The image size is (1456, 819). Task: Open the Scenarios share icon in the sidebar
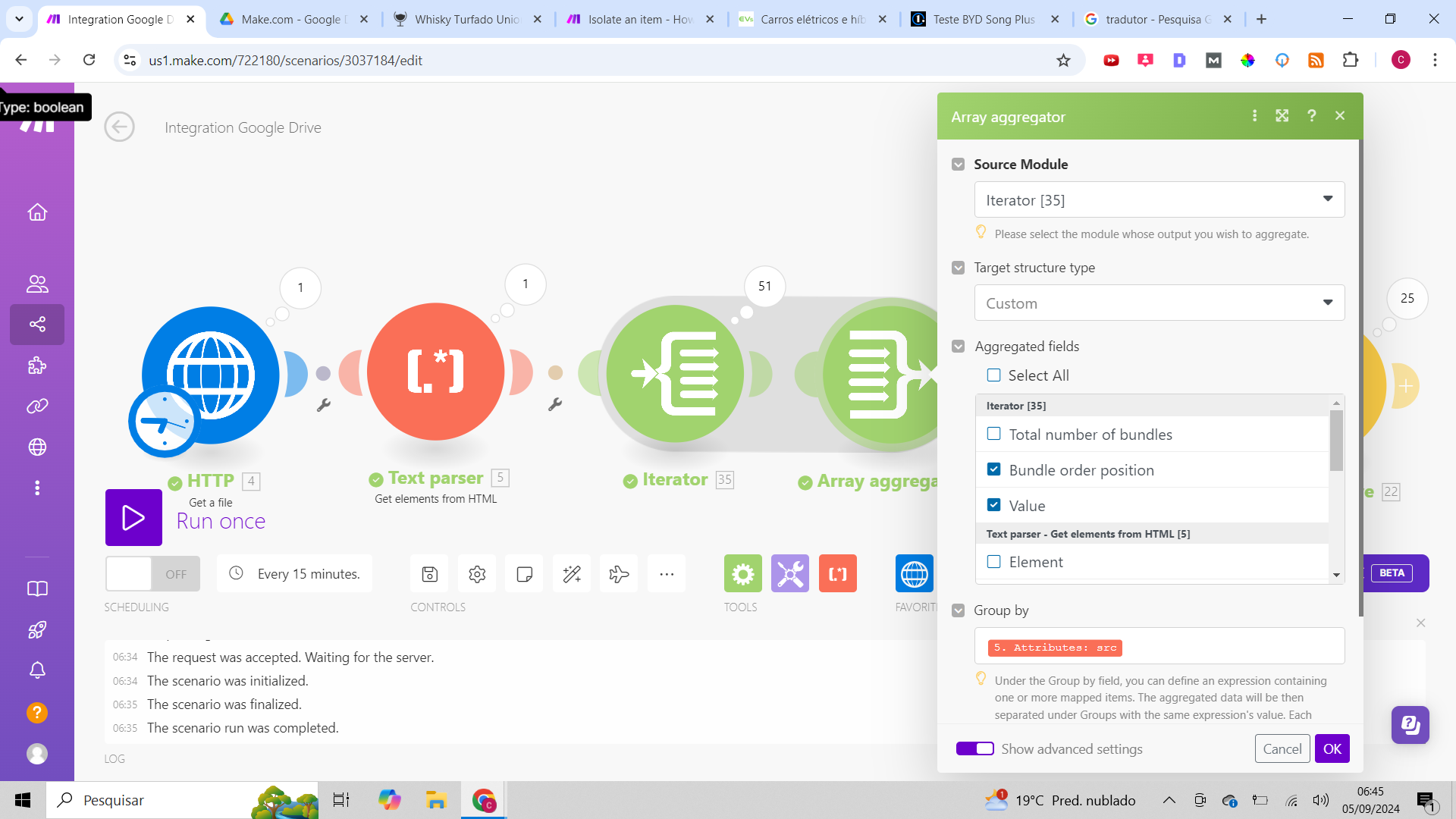click(x=37, y=325)
